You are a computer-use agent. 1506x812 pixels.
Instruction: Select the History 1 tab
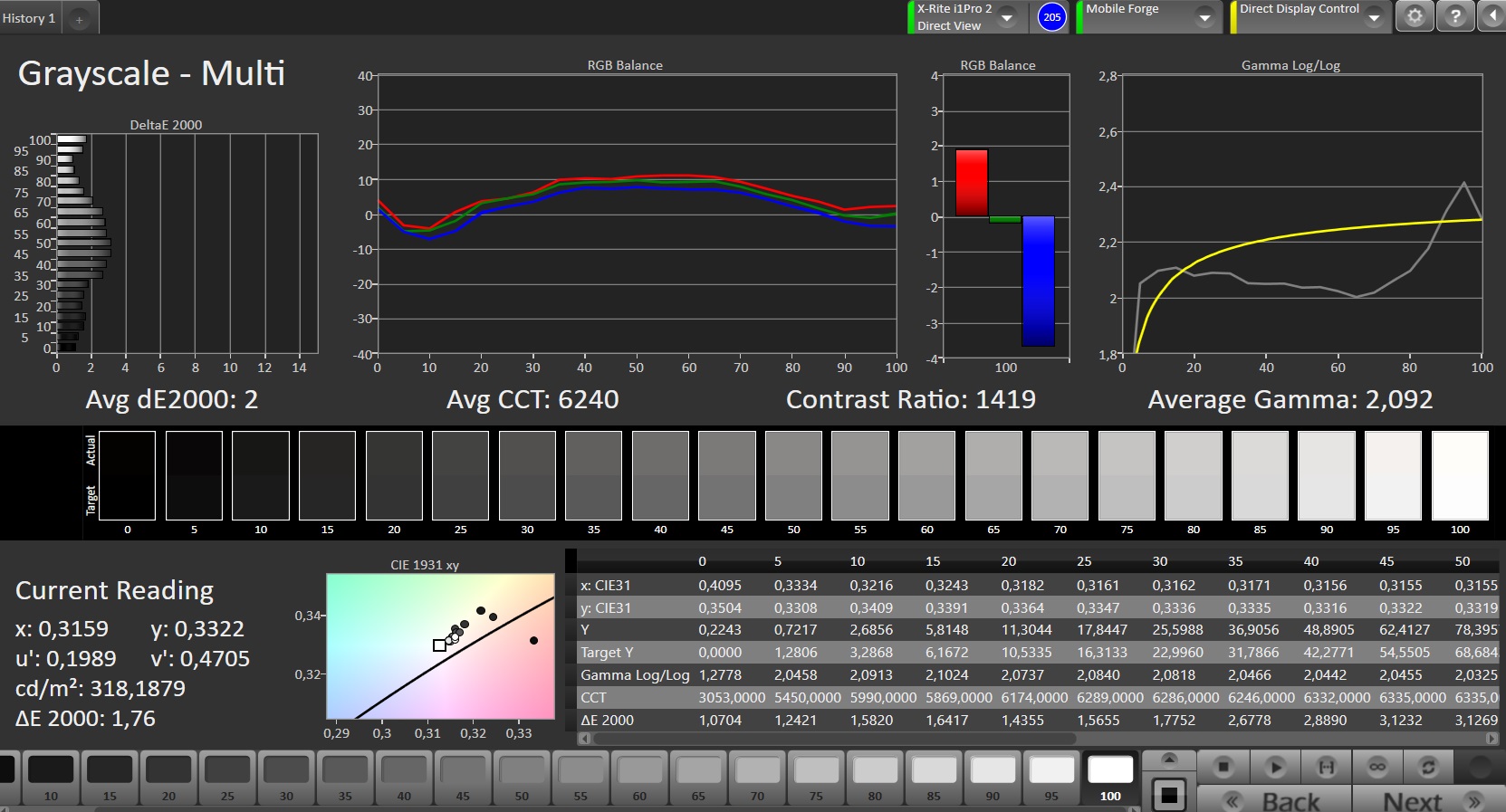[29, 18]
